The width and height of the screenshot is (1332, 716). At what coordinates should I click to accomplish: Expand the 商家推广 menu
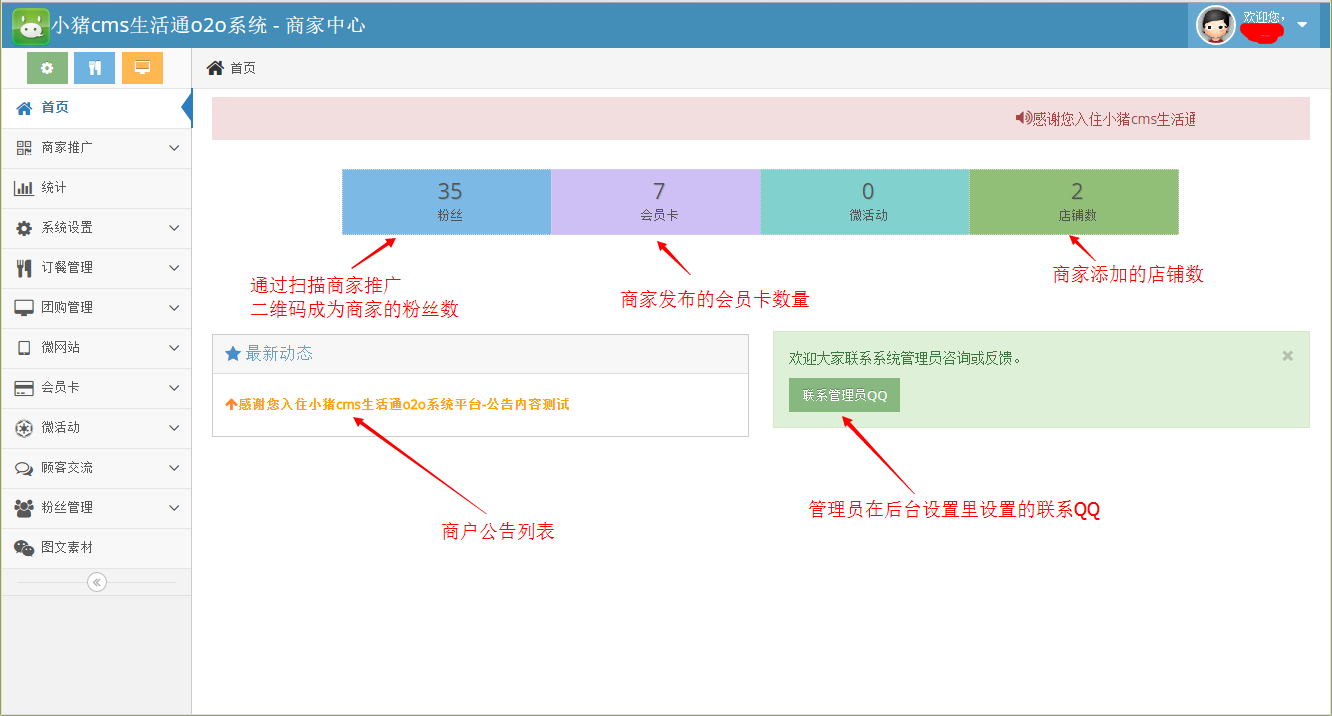95,148
